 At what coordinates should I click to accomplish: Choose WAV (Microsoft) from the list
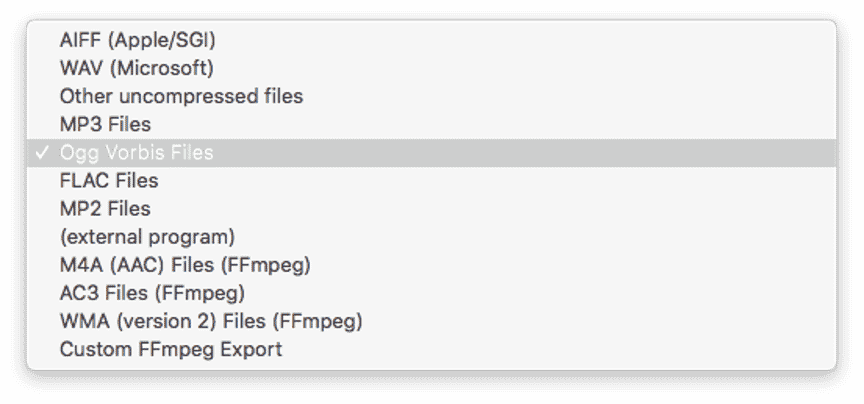pos(136,69)
